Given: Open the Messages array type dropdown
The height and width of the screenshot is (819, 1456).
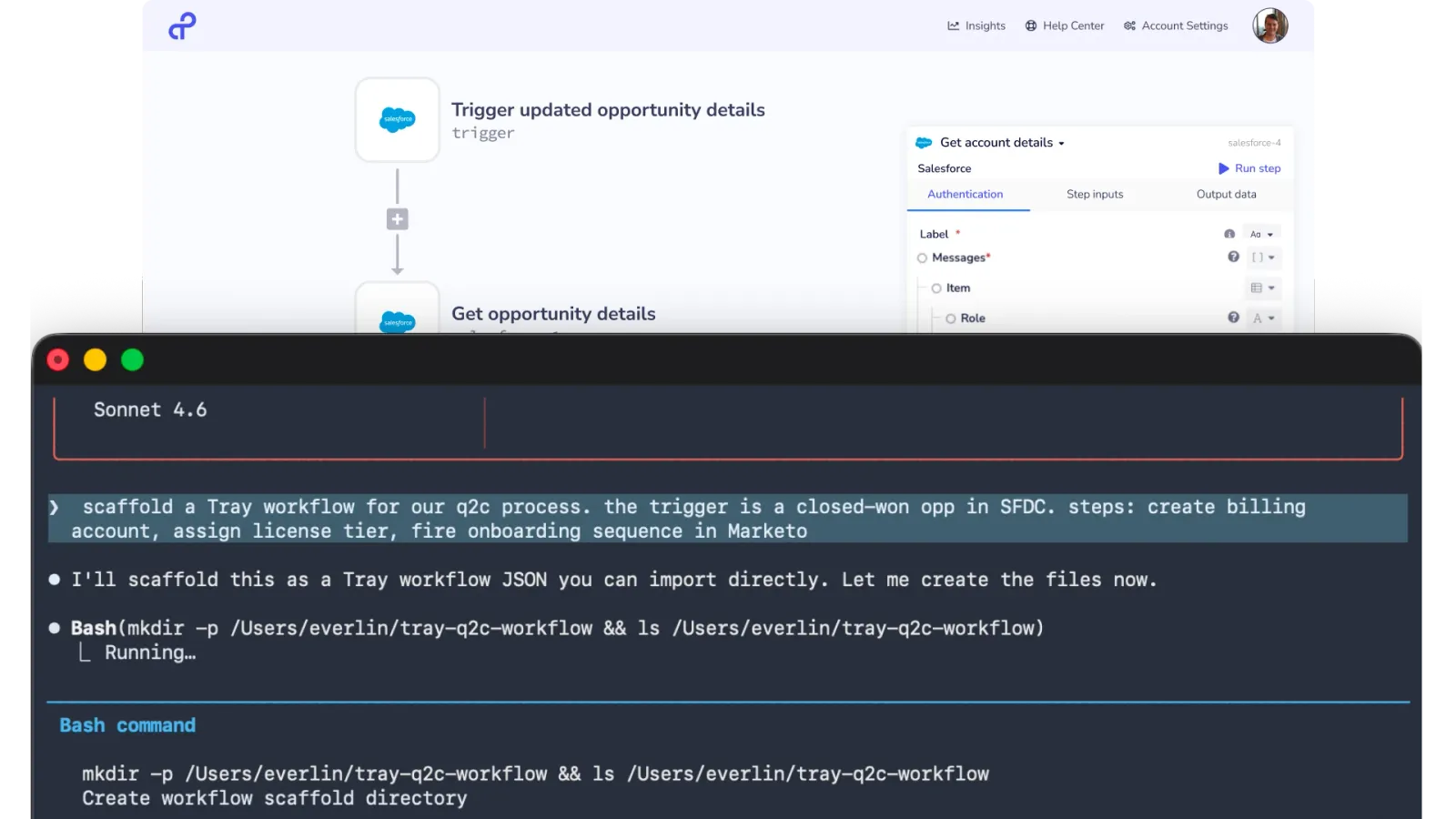Looking at the screenshot, I should 1263,258.
